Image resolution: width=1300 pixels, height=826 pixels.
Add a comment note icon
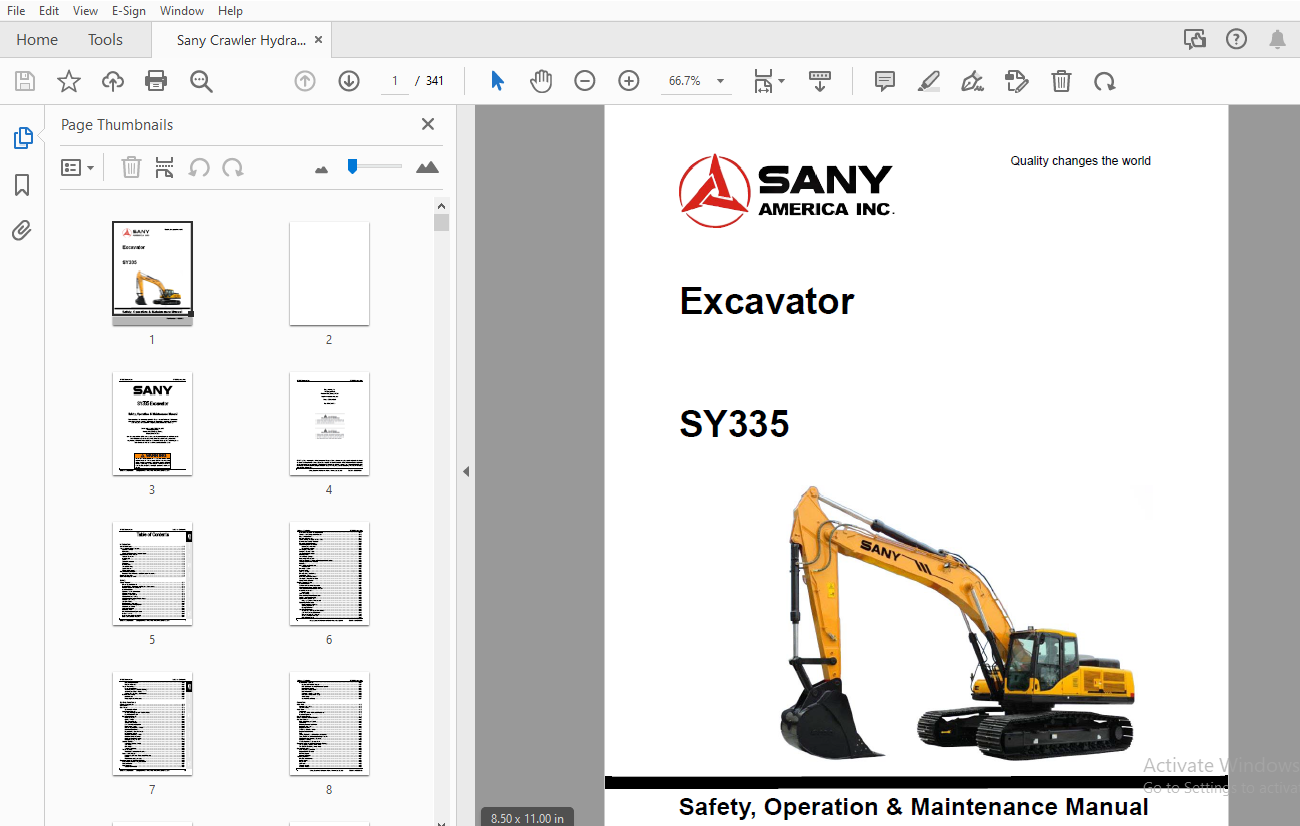(x=885, y=81)
